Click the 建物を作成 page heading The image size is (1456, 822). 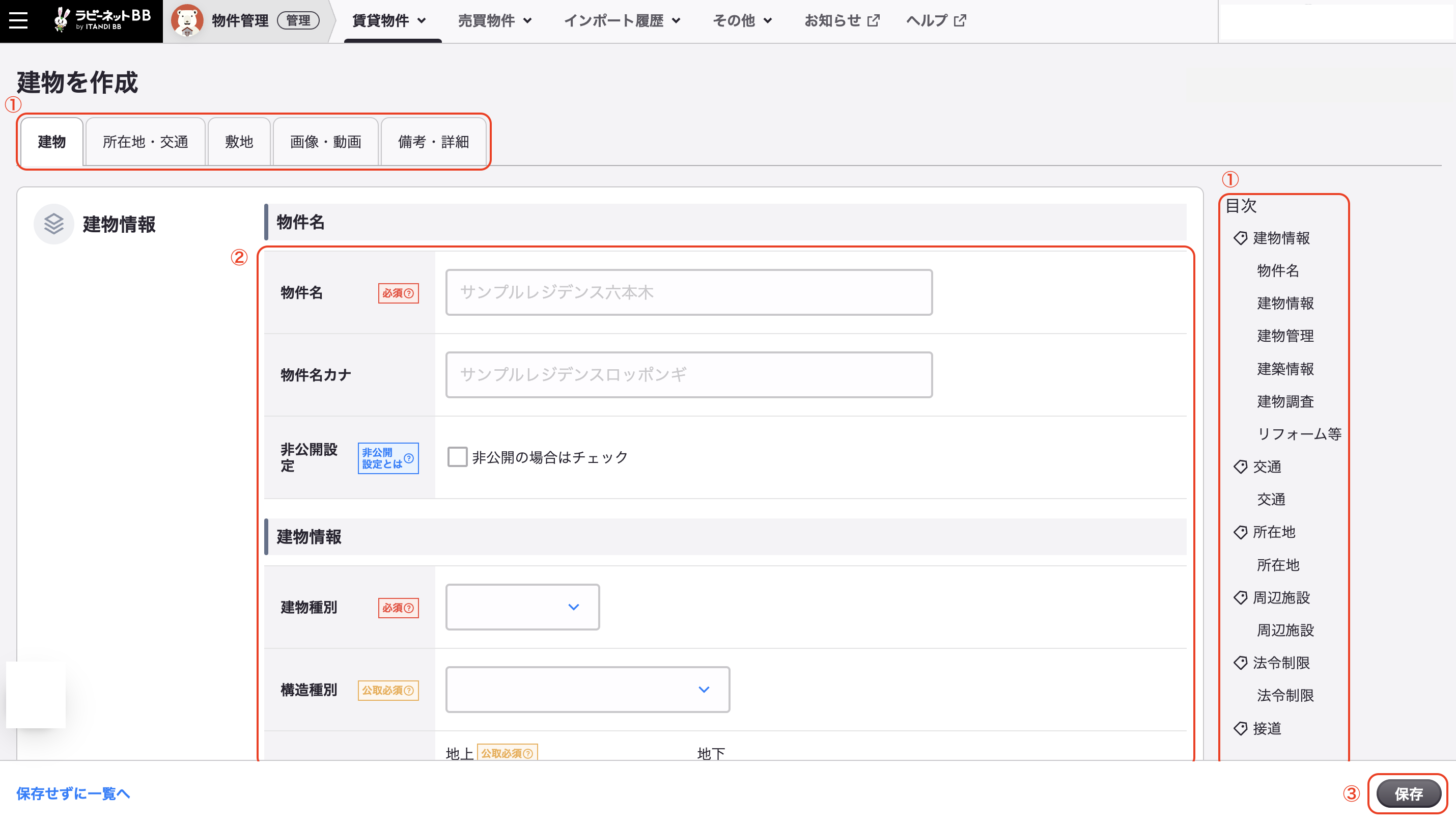tap(77, 83)
